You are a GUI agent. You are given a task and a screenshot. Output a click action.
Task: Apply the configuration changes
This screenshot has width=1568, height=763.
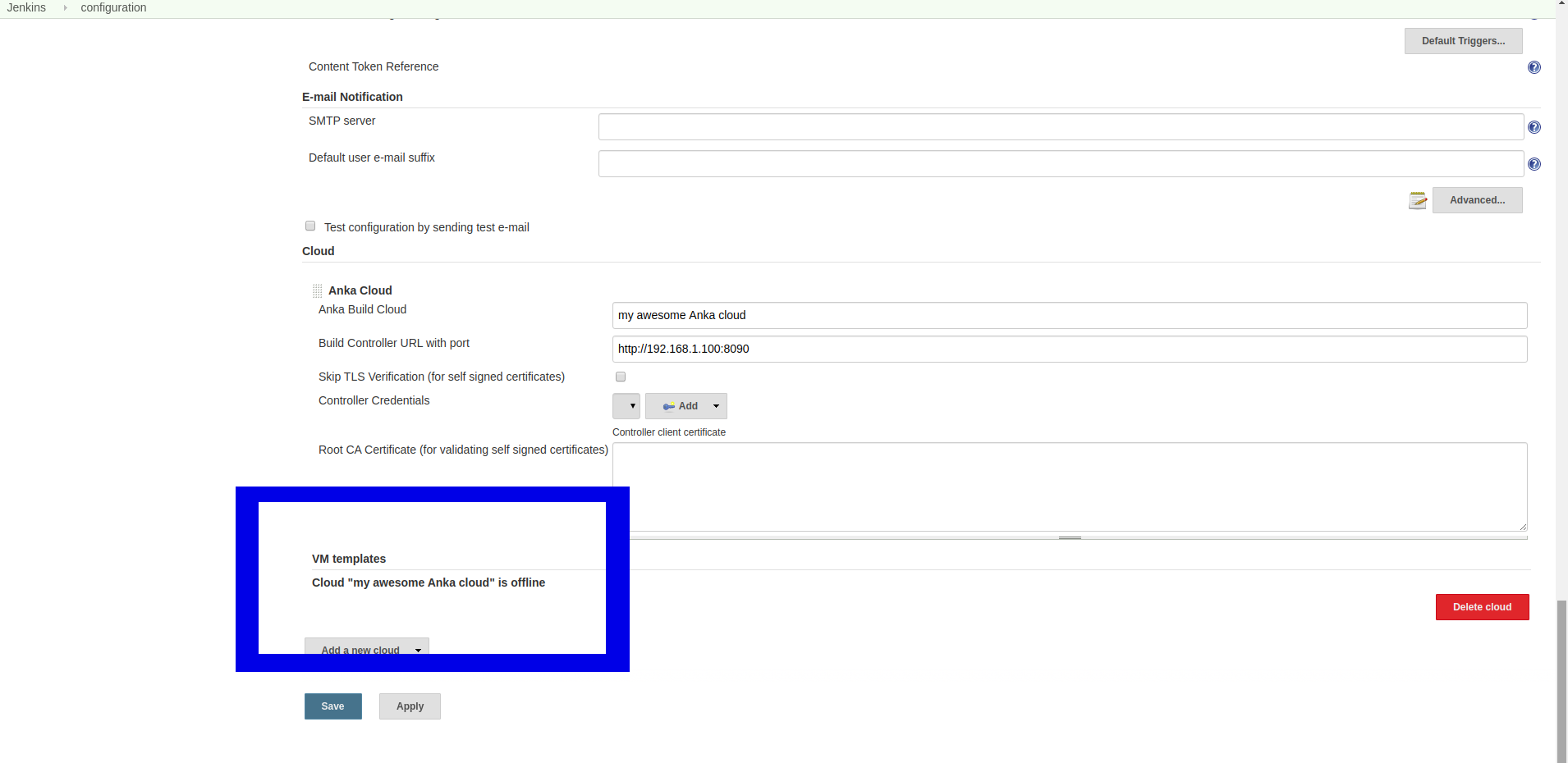coord(410,706)
